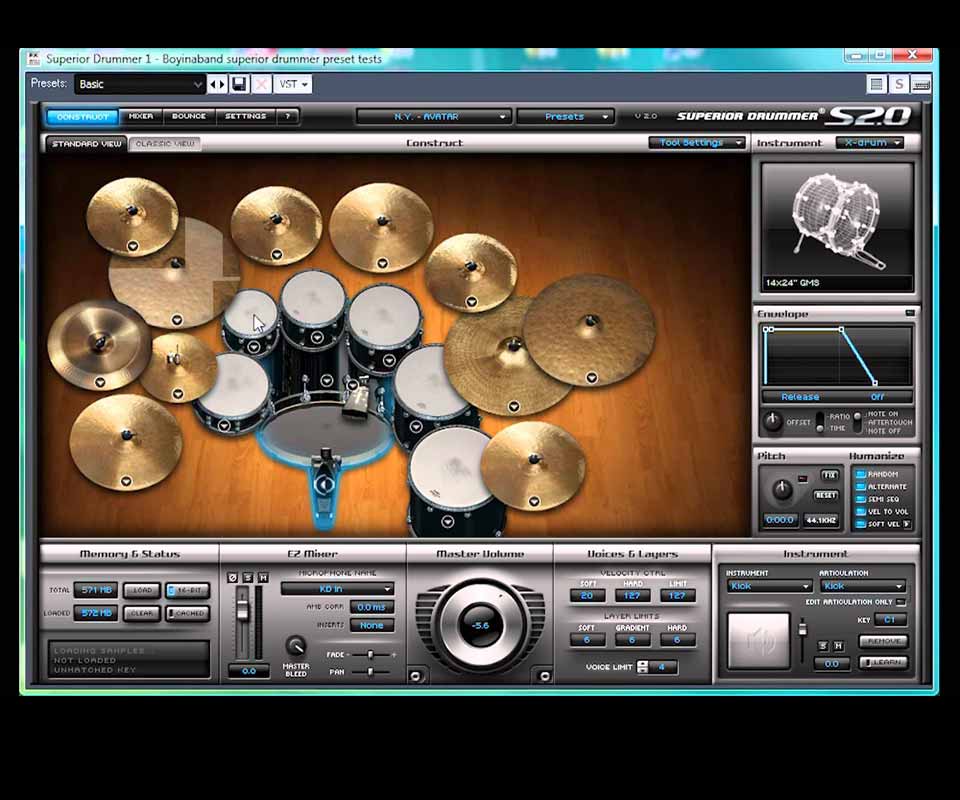This screenshot has height=800, width=960.
Task: Mute the EZ Mixer channel with M
Action: tap(263, 577)
